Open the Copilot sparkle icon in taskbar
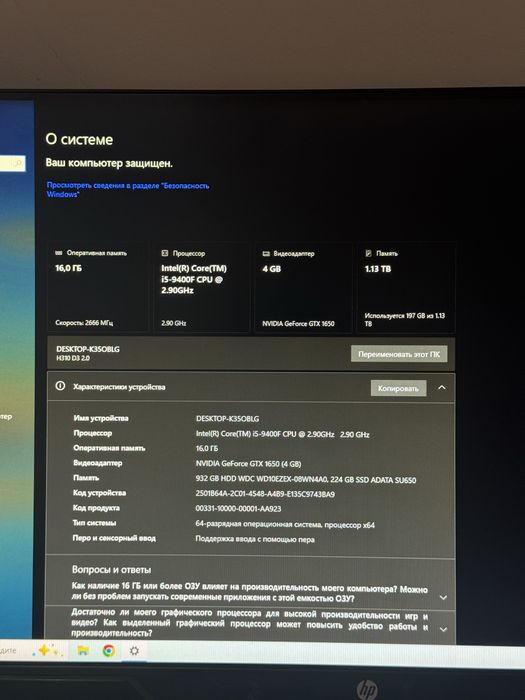This screenshot has width=525, height=700. (x=48, y=651)
